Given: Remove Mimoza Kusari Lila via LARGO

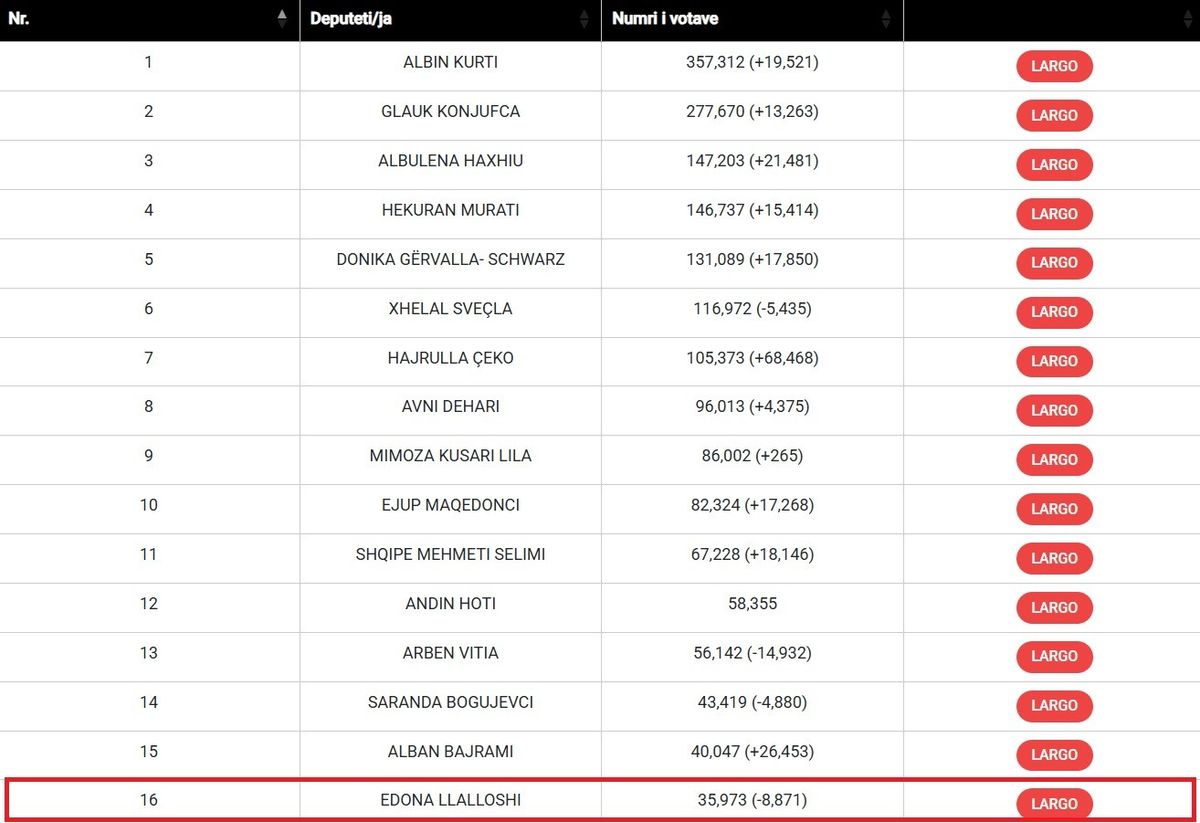Looking at the screenshot, I should click(x=1054, y=460).
